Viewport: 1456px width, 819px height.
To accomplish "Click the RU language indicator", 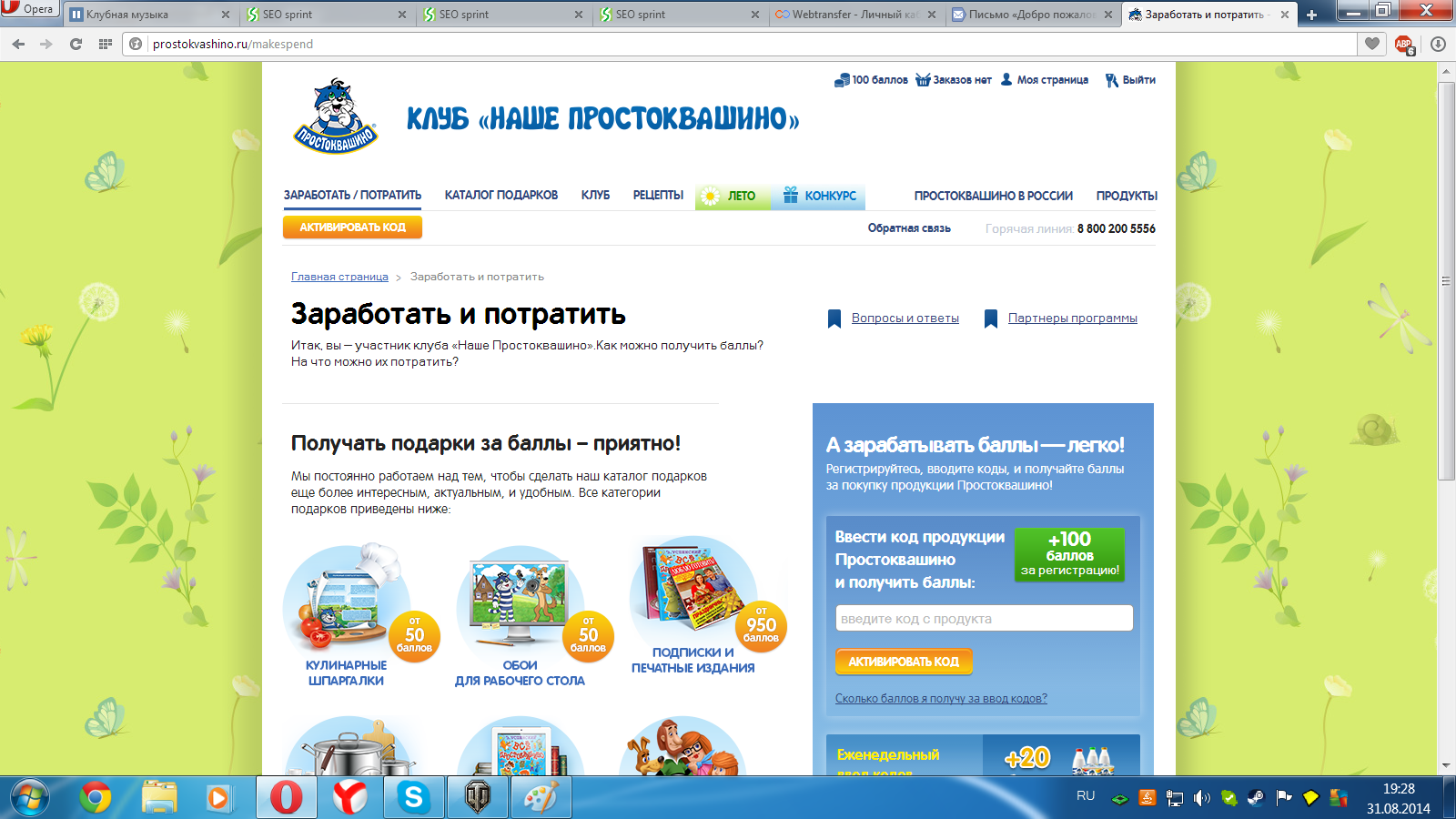I will coord(1086,796).
